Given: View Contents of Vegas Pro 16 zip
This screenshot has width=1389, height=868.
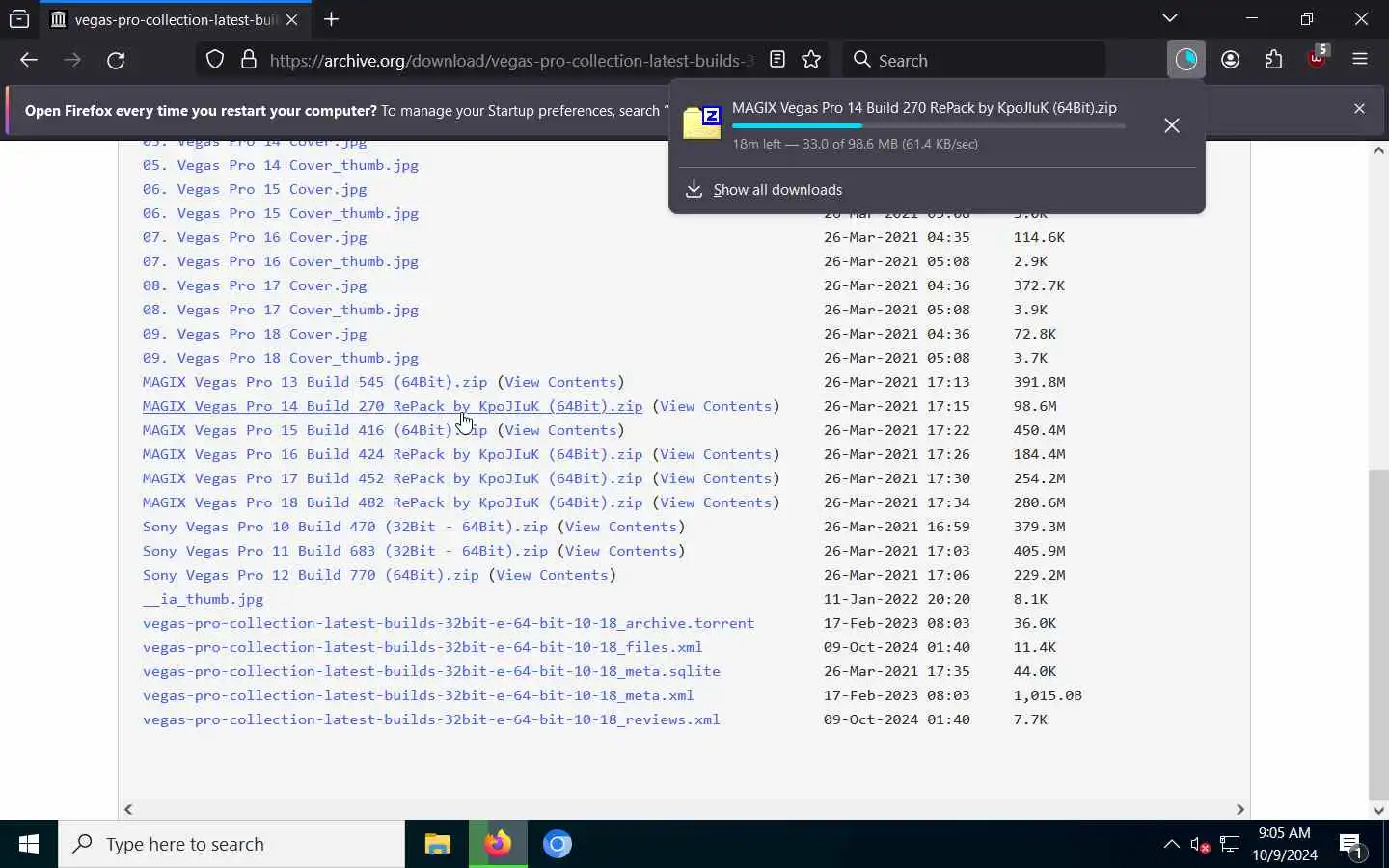Looking at the screenshot, I should (x=716, y=454).
